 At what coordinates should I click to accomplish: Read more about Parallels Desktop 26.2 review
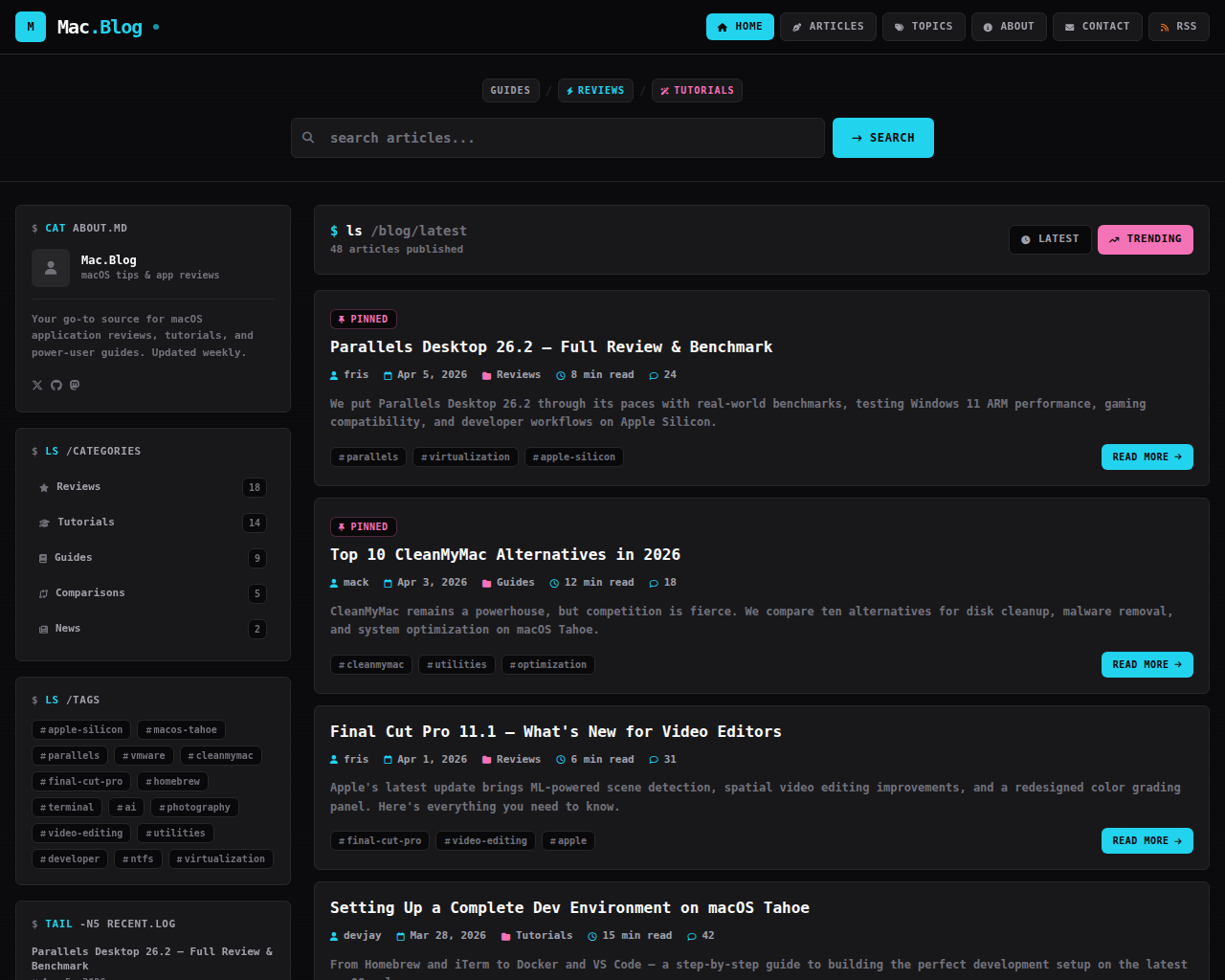point(1147,457)
